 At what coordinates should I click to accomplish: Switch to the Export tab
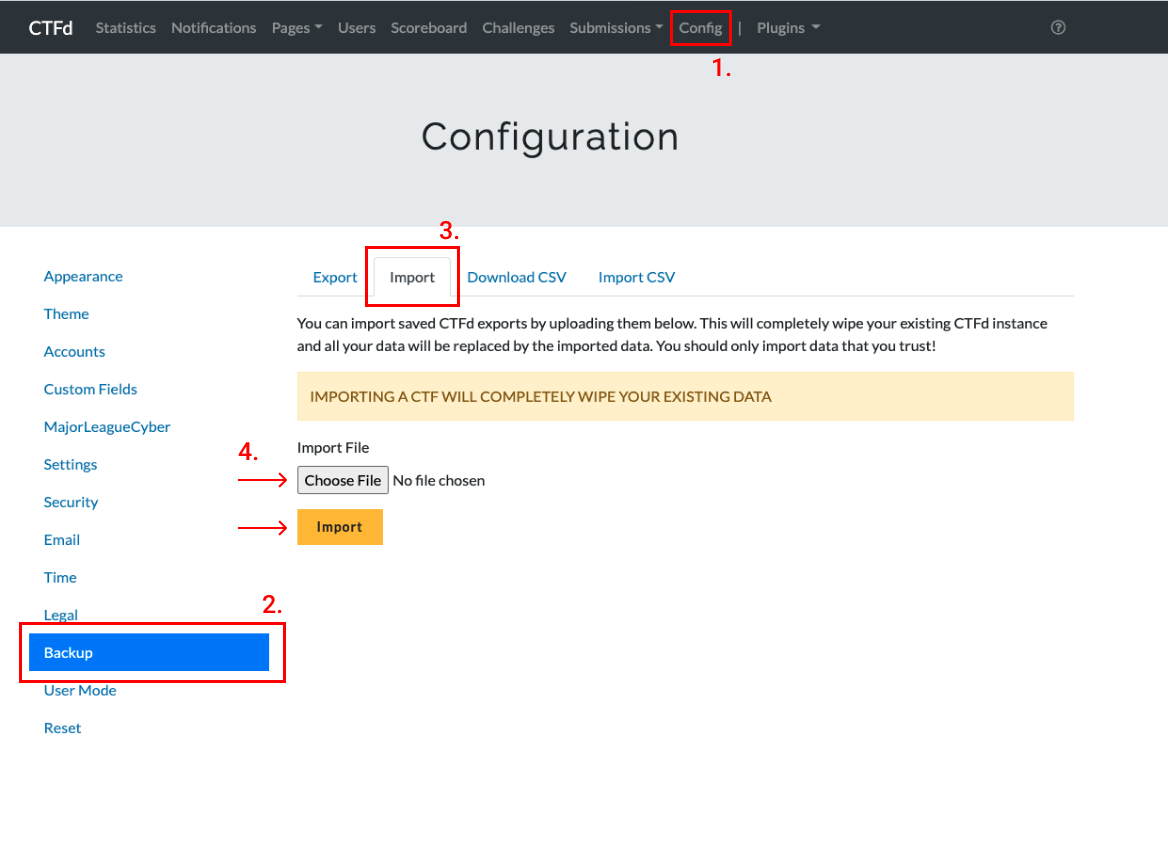335,277
